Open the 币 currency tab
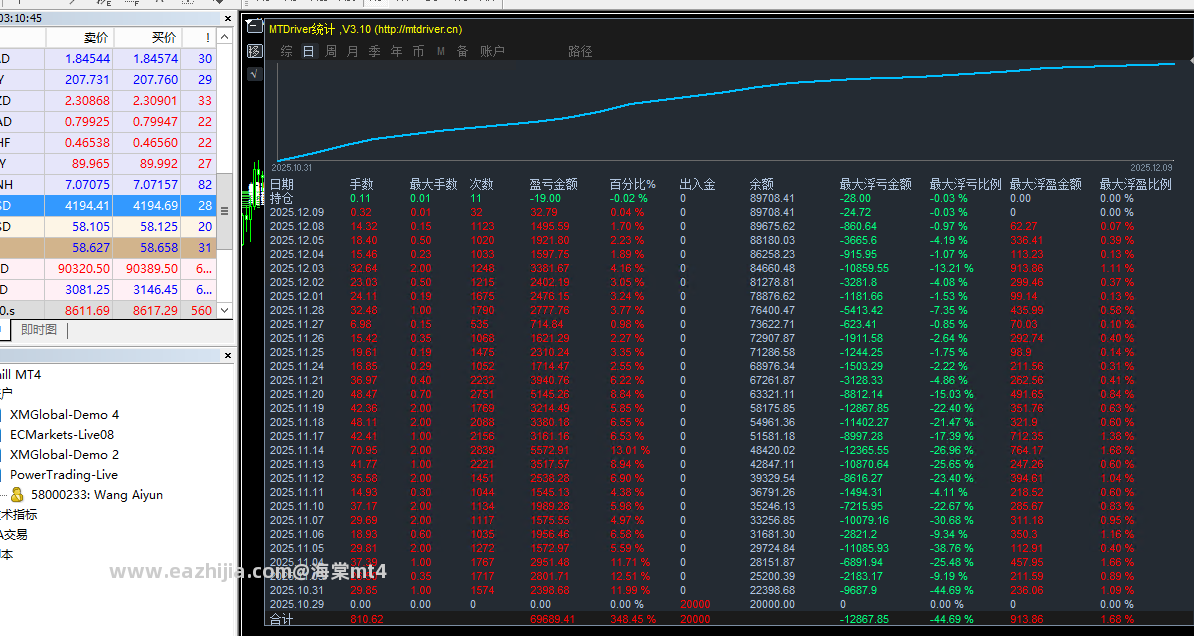Viewport: 1194px width, 636px height. (x=419, y=51)
